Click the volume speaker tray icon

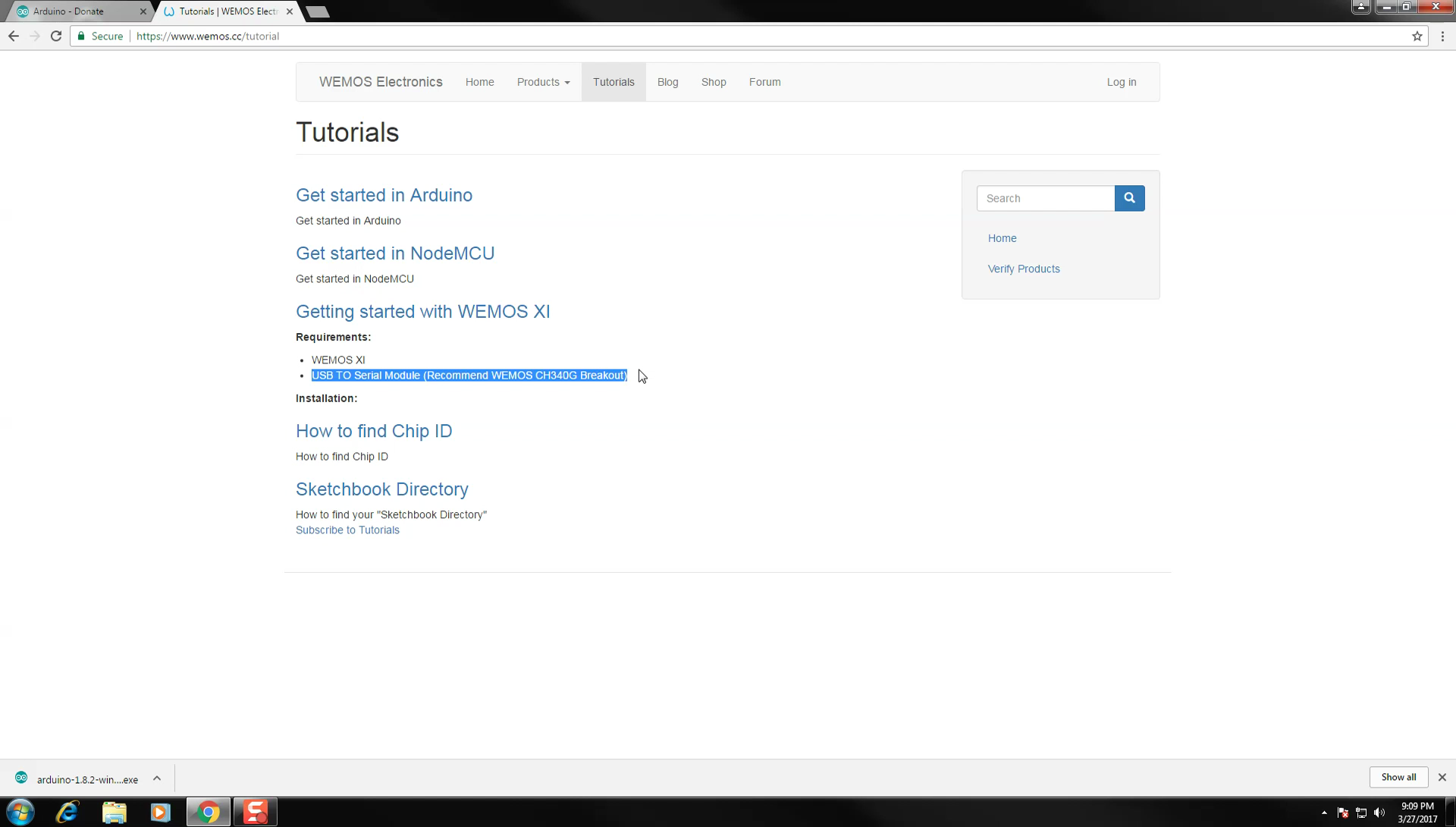(1379, 813)
